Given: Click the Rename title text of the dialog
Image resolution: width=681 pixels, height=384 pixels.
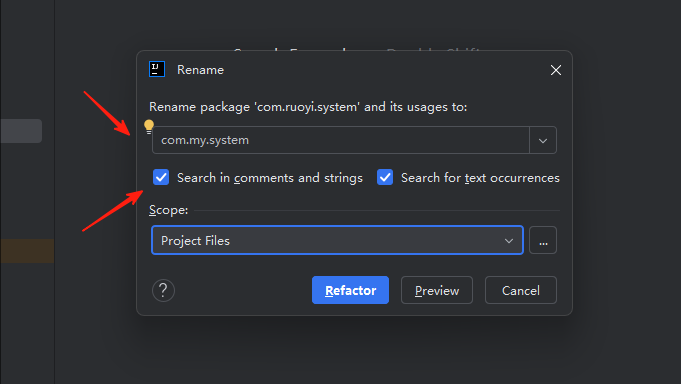Looking at the screenshot, I should tap(200, 70).
